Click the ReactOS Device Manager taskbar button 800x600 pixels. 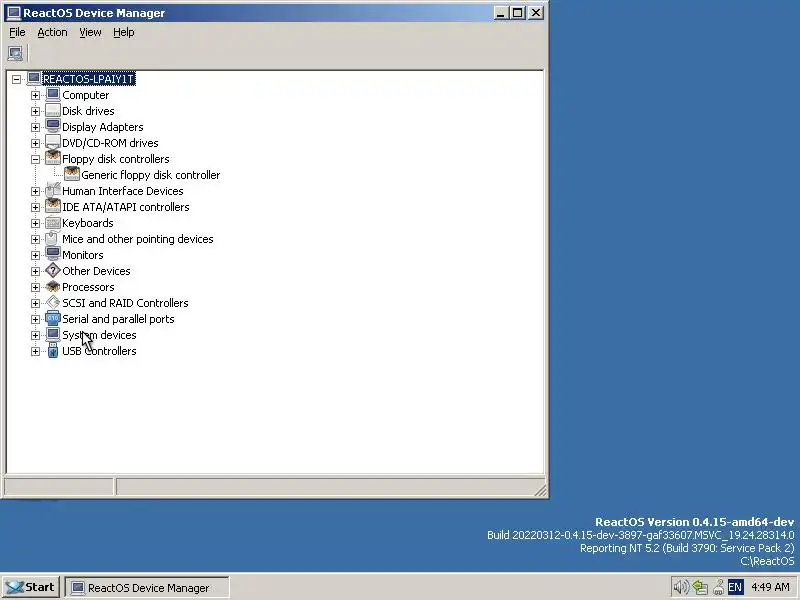pos(147,588)
